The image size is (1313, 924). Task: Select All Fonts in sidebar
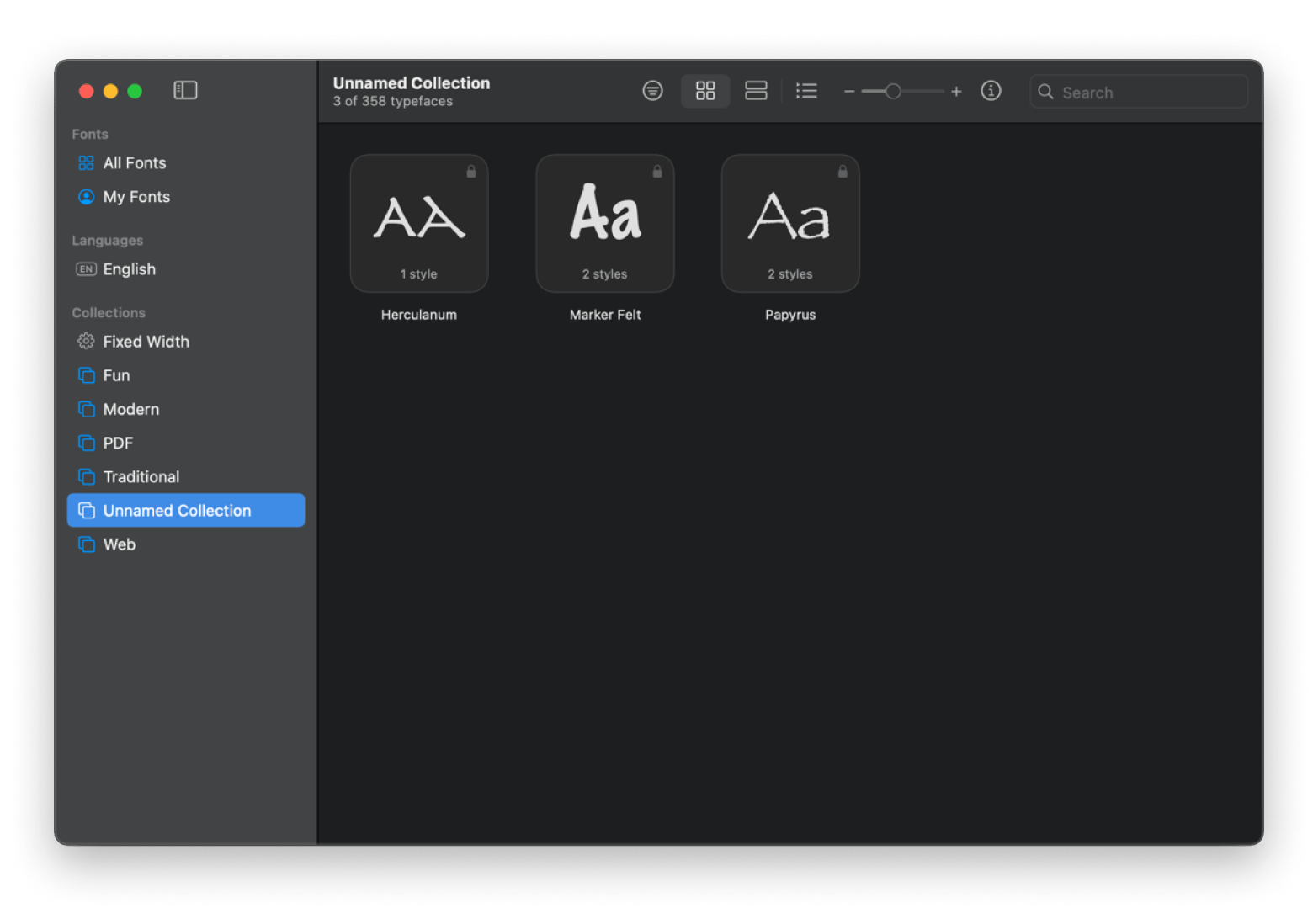(x=135, y=163)
